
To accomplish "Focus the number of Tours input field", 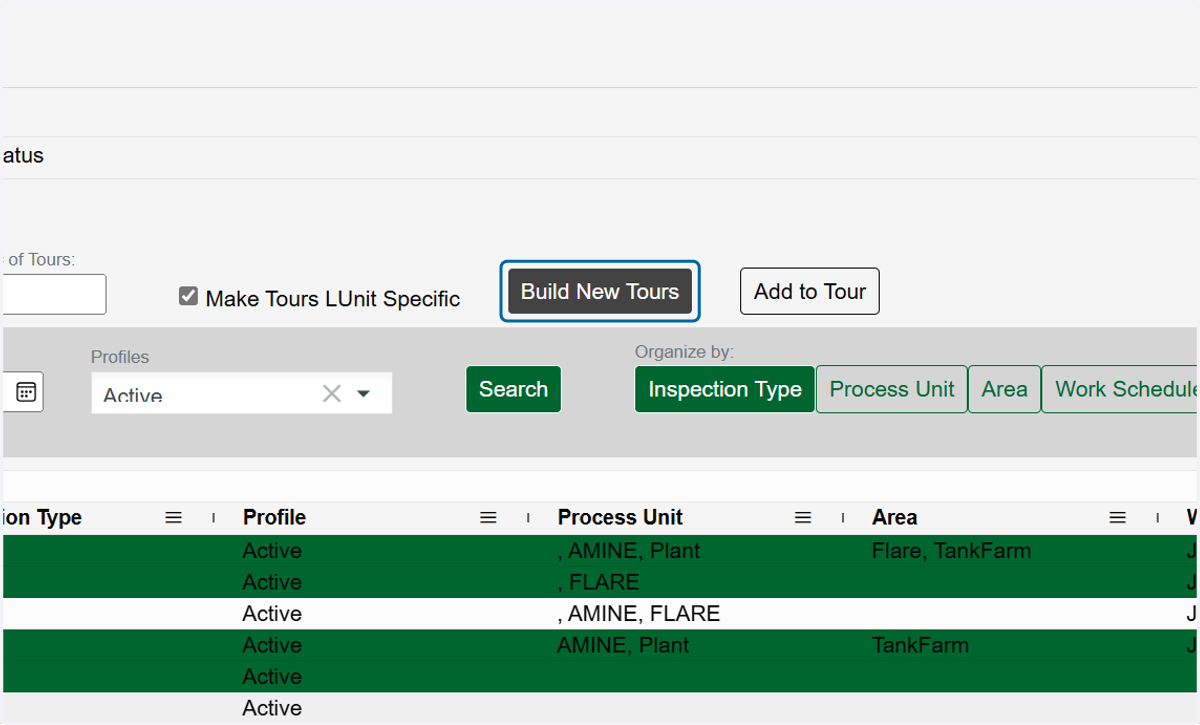I will (x=54, y=294).
